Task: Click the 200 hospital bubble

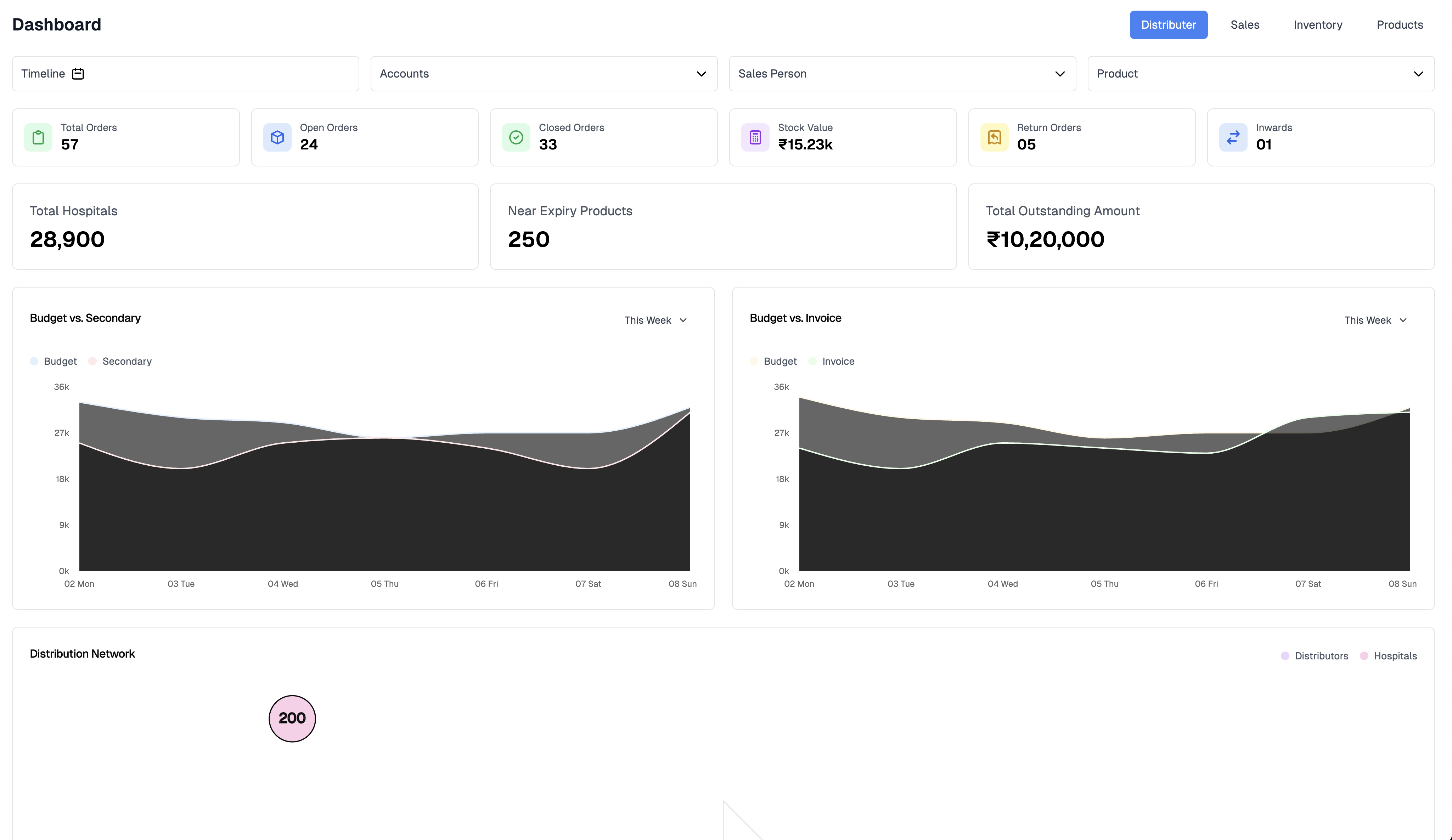Action: (x=292, y=719)
